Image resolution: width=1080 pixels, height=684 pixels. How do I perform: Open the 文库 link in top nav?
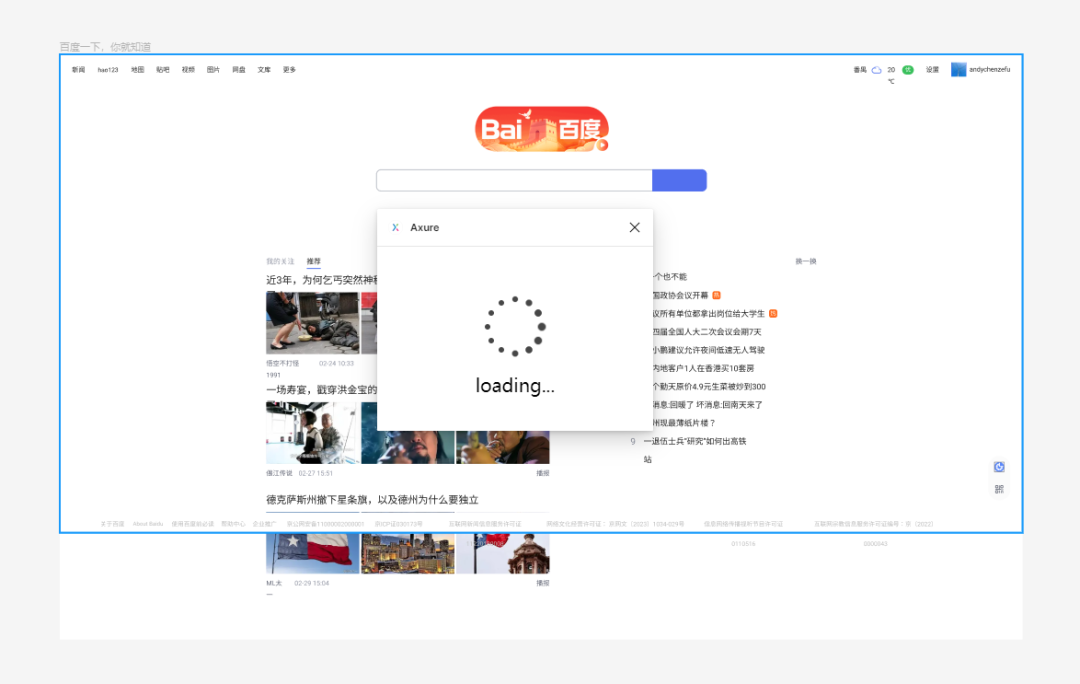(x=264, y=70)
